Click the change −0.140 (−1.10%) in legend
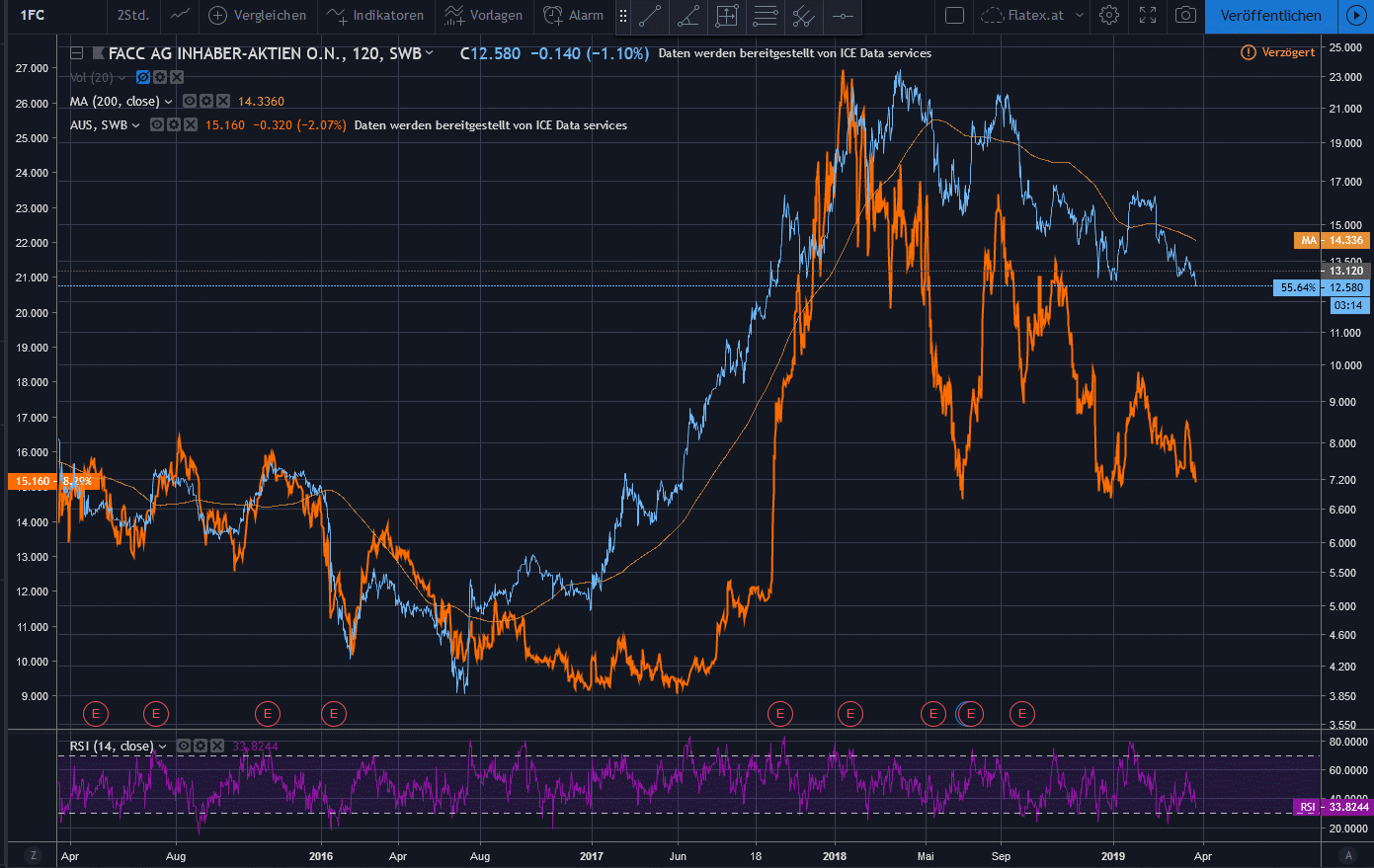Screen dimensions: 1374x868 pyautogui.click(x=590, y=53)
